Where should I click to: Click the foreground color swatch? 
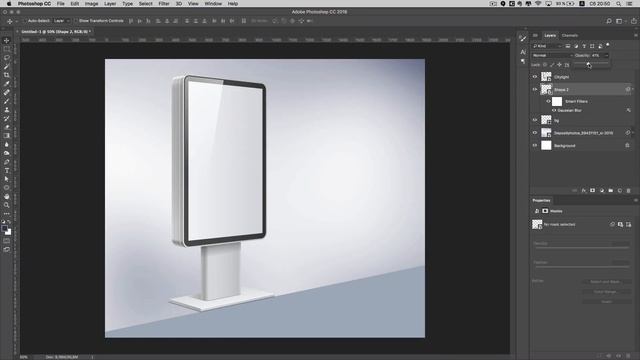4,229
